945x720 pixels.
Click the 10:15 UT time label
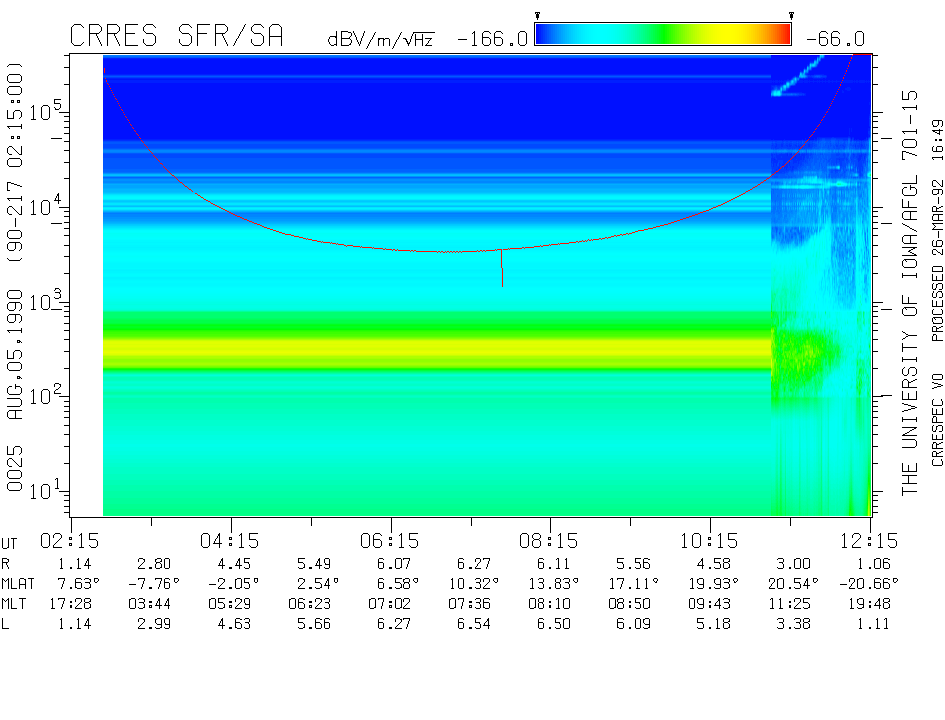tap(710, 541)
